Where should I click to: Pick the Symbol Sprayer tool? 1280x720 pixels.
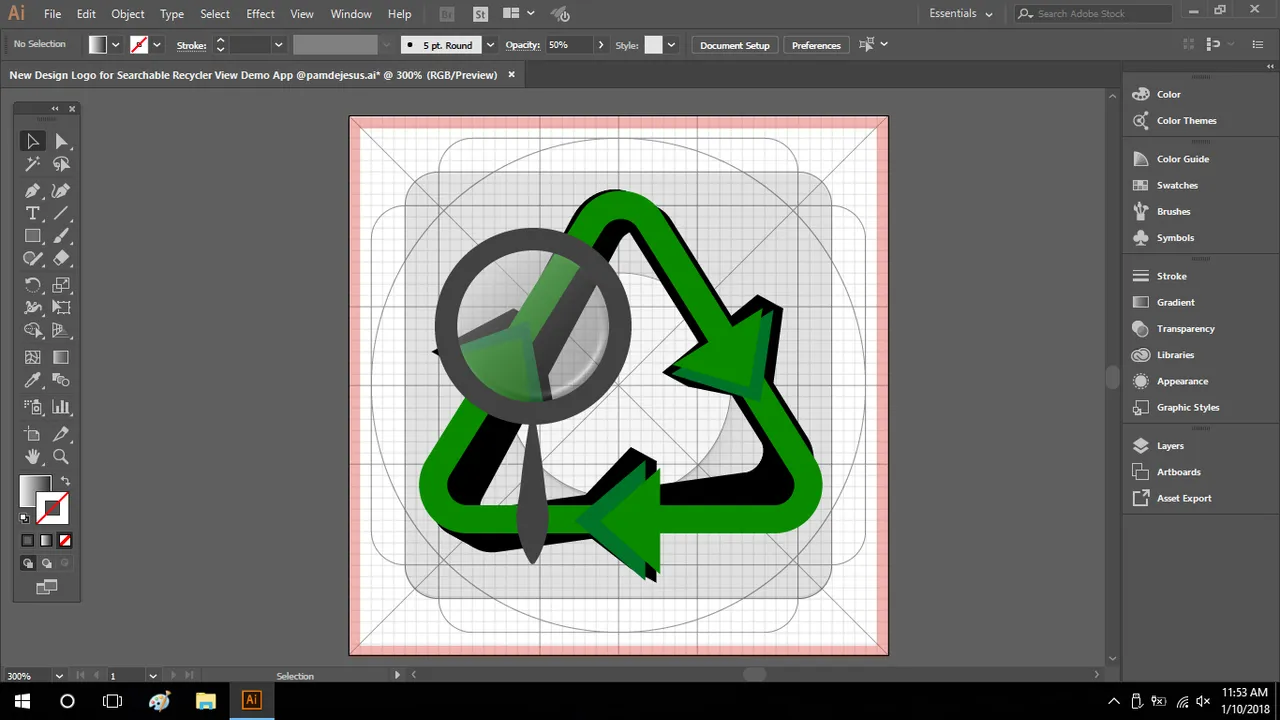33,407
